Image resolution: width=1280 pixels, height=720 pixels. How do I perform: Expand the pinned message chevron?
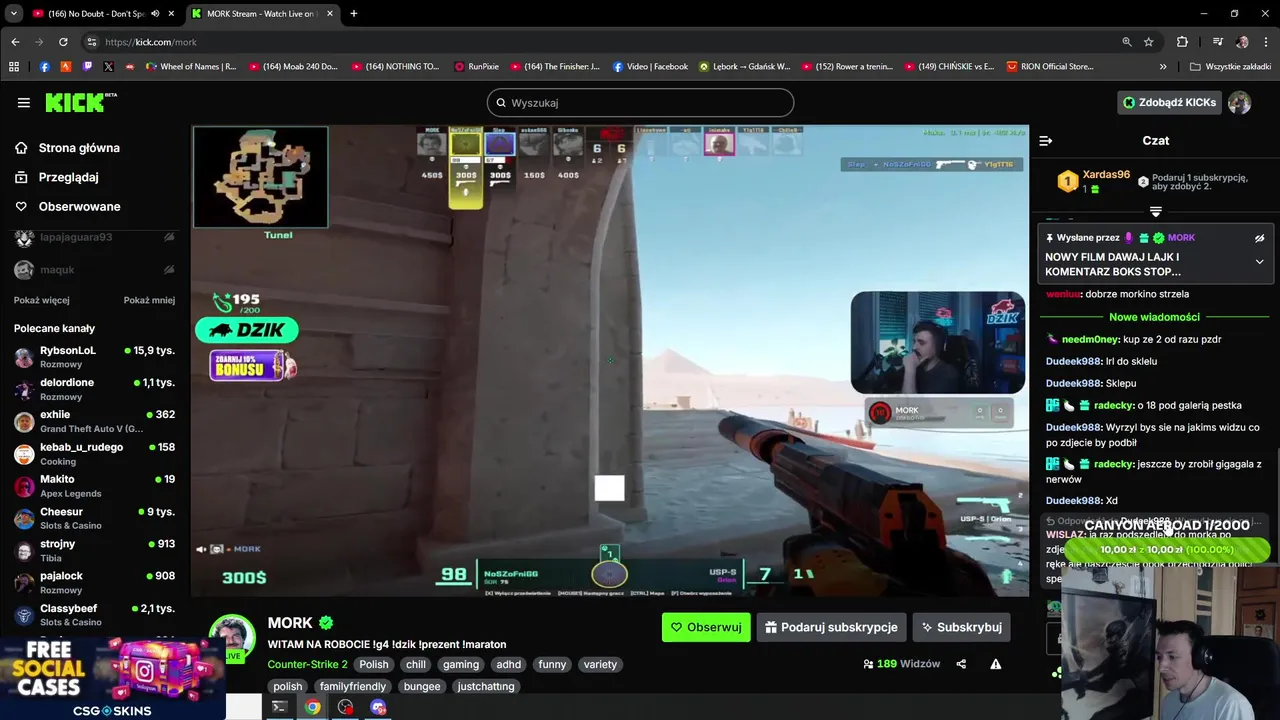coord(1259,262)
